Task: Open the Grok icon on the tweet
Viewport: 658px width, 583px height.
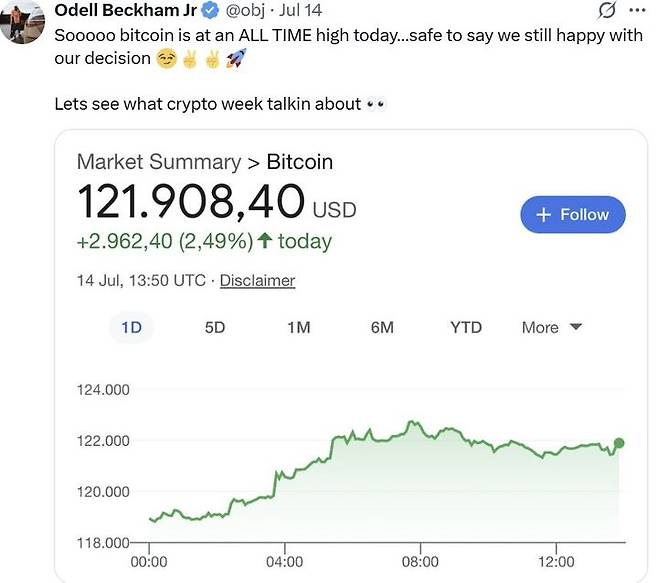Action: tap(606, 11)
